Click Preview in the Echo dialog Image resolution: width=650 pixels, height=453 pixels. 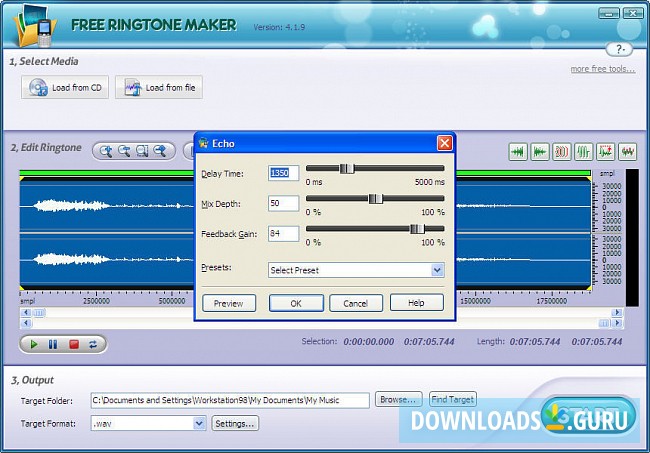(229, 303)
